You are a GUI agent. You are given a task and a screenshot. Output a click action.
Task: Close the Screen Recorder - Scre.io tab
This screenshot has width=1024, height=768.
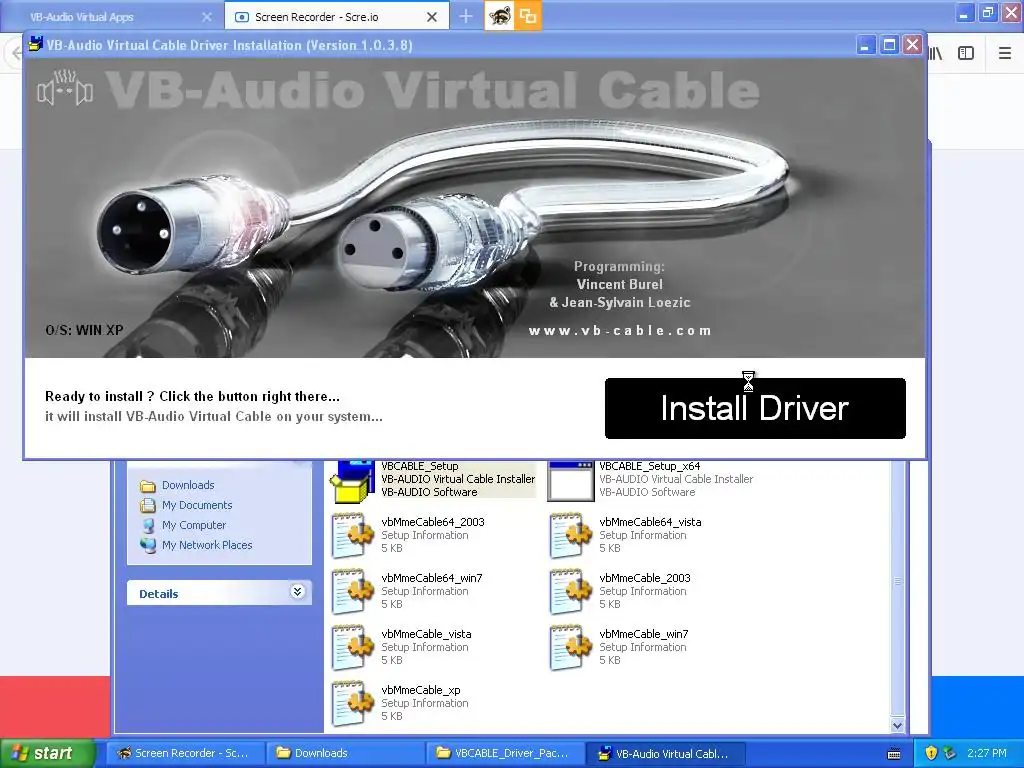[x=432, y=17]
